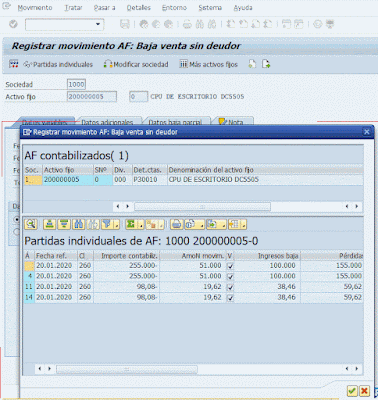Click the Sociedad input field
Viewport: 378px width, 400px height.
[76, 84]
